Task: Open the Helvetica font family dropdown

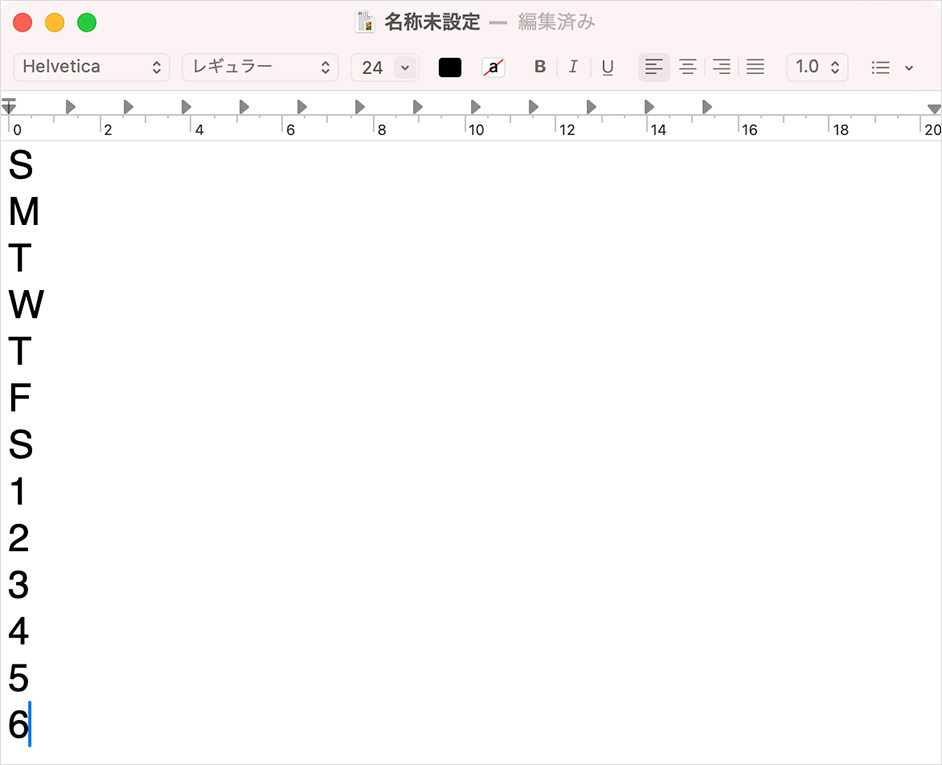Action: [91, 67]
